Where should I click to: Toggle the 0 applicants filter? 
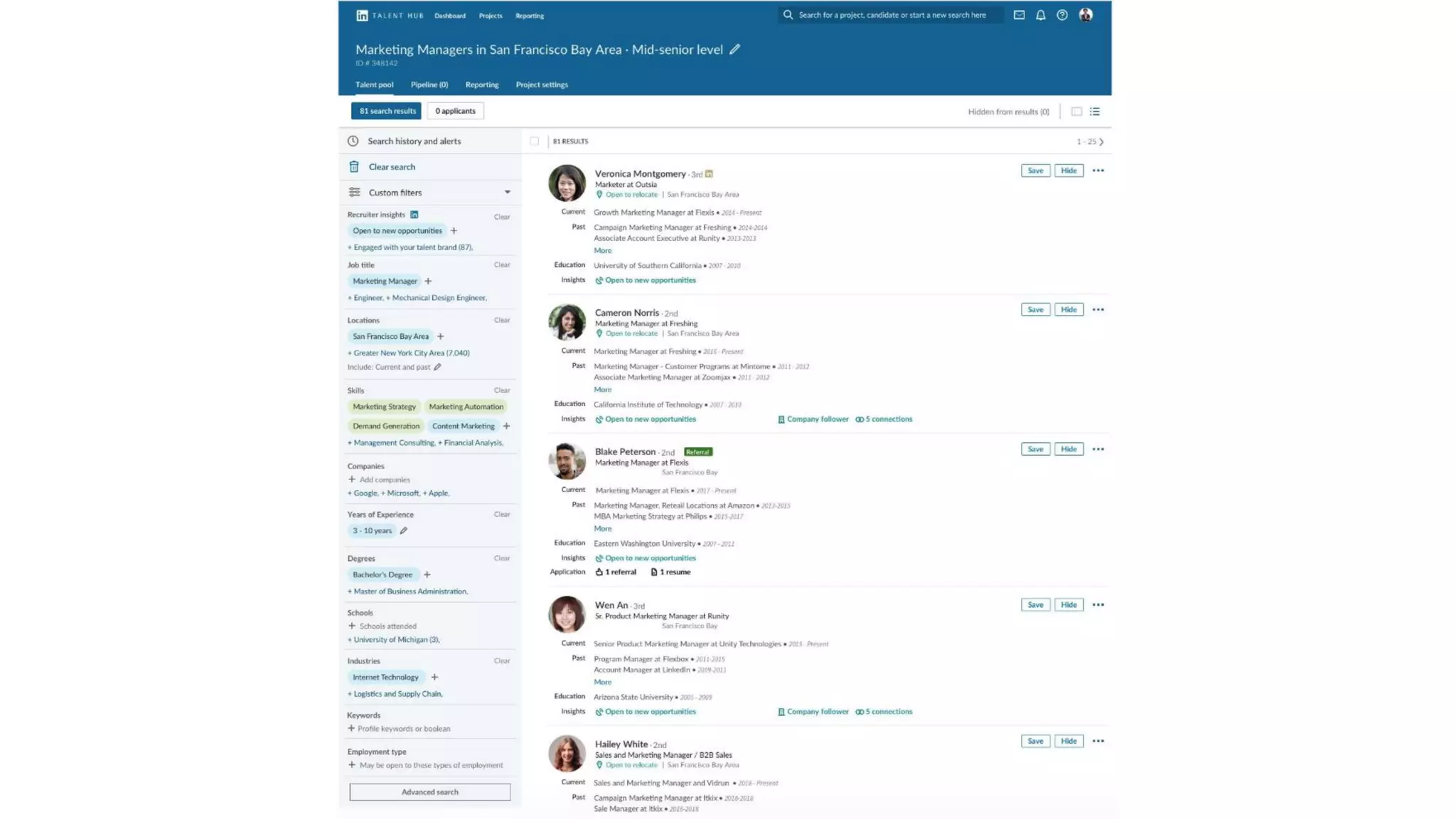[455, 111]
